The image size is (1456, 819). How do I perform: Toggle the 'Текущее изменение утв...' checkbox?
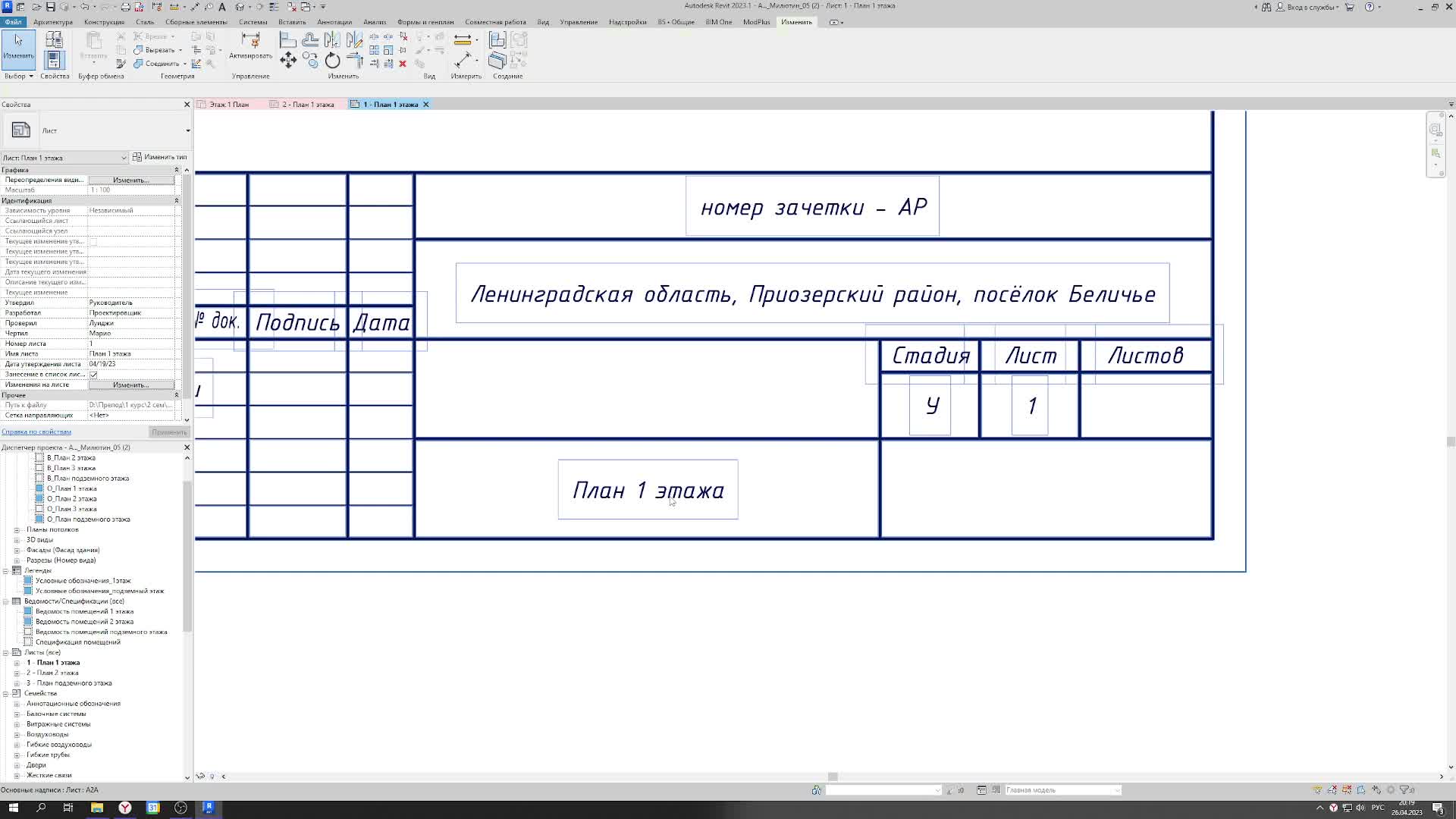pos(93,241)
